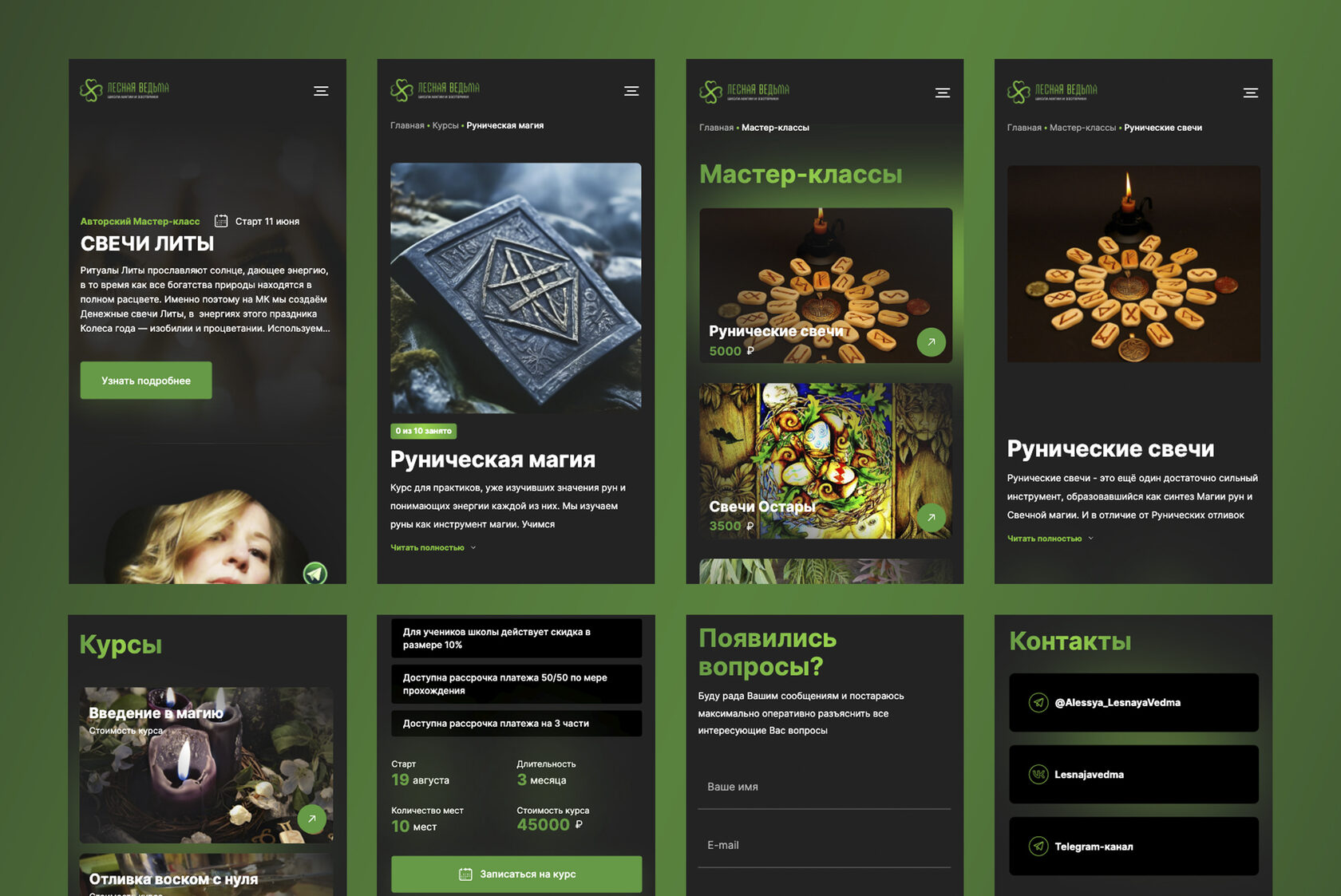This screenshot has height=896, width=1341.
Task: Open Lesnajavedma VK contact
Action: coord(1133,775)
